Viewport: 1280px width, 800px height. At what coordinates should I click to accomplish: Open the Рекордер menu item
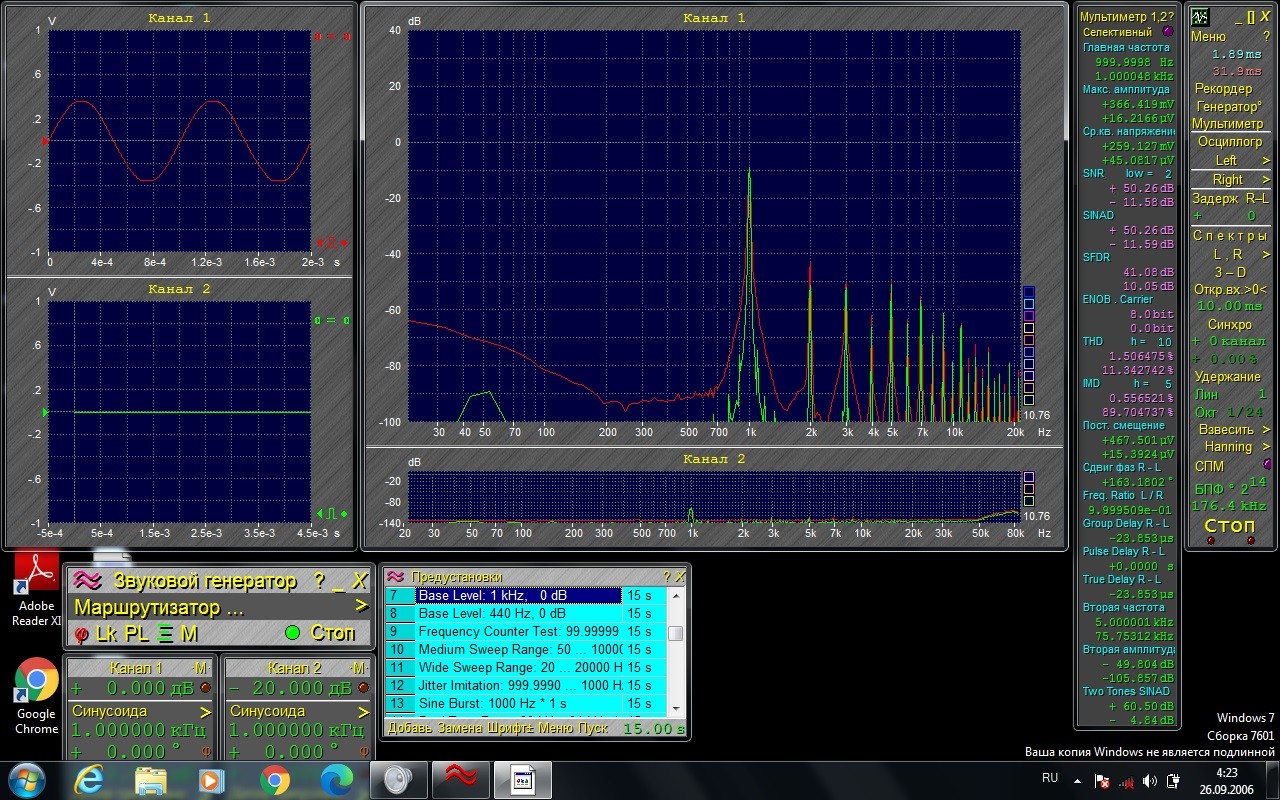[1223, 88]
